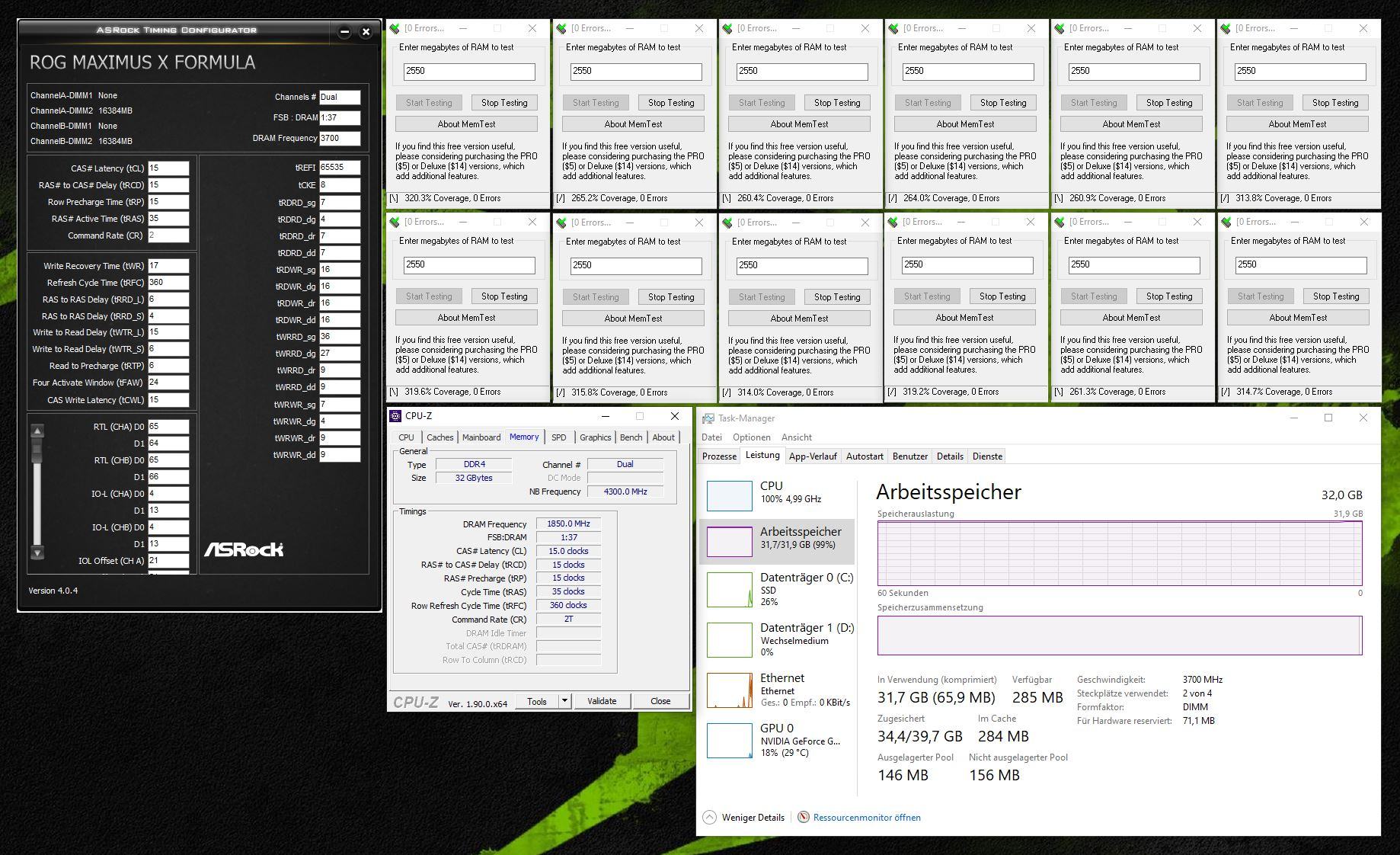Image resolution: width=1400 pixels, height=855 pixels.
Task: Stop Testing in the 320.3% coverage MemTest
Action: tap(504, 103)
